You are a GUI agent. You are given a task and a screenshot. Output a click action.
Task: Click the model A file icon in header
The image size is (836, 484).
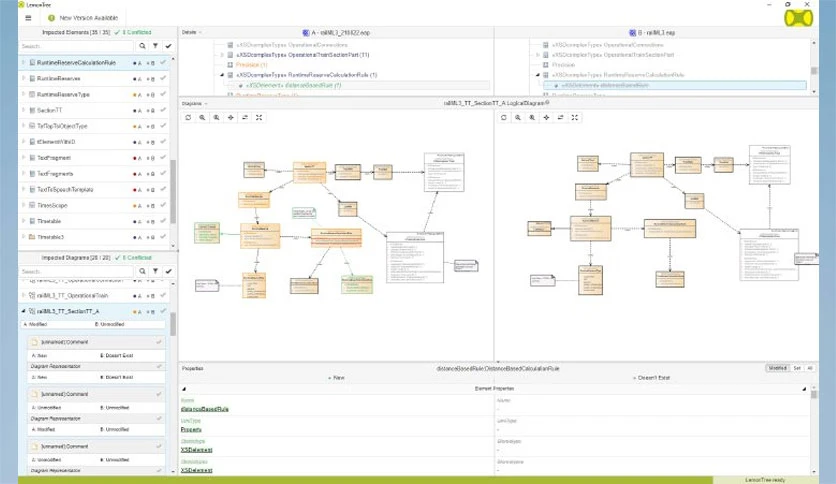(306, 33)
